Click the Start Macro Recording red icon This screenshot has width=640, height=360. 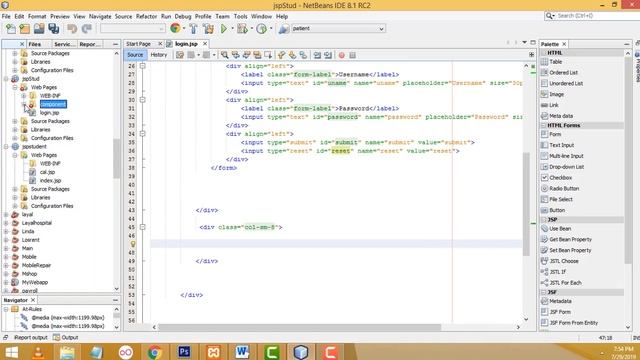coord(342,55)
